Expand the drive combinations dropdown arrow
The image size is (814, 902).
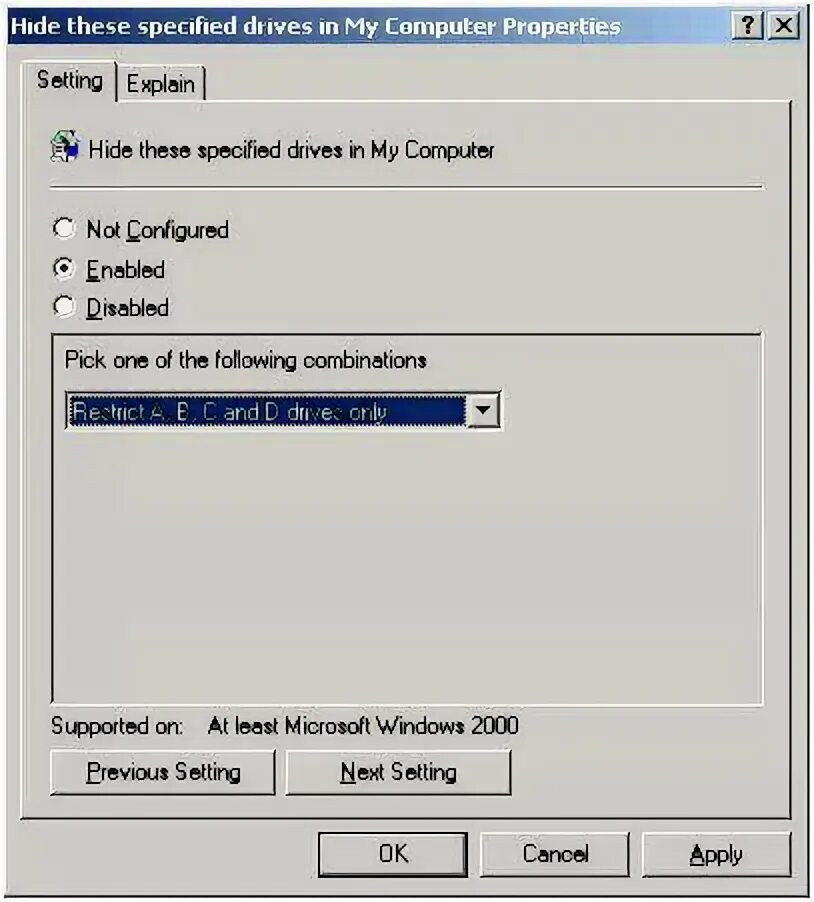pyautogui.click(x=483, y=410)
